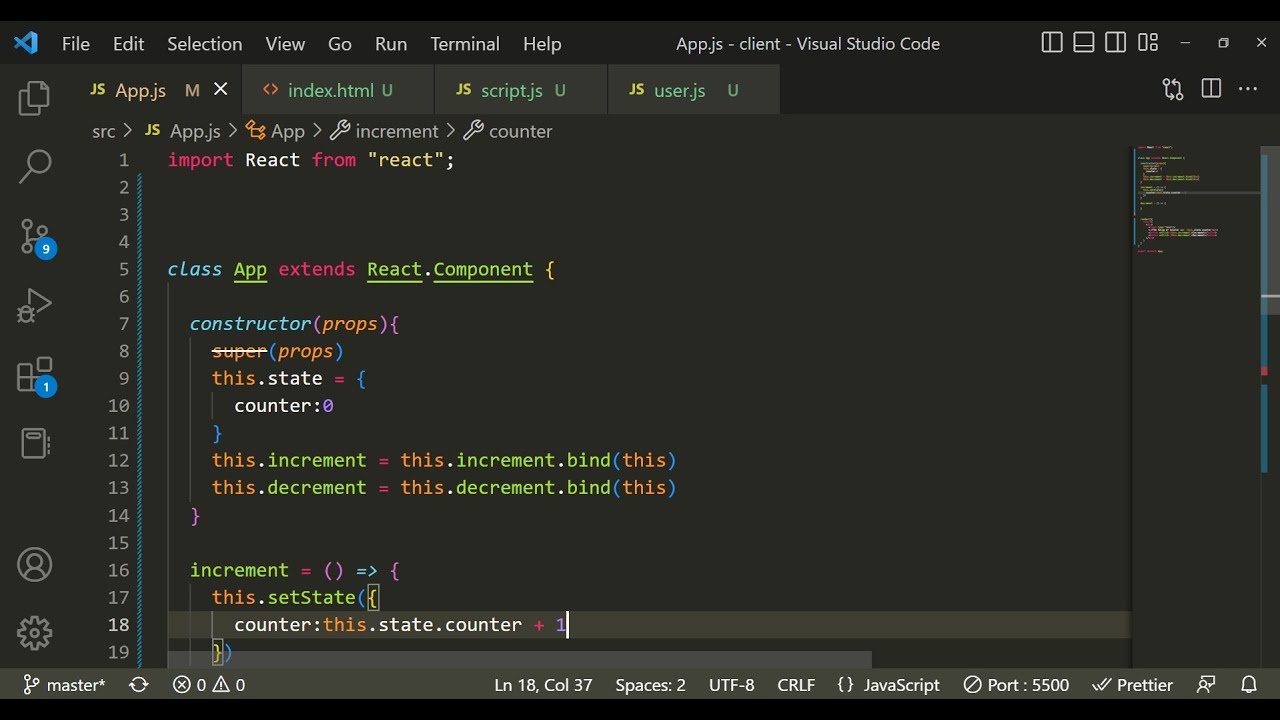1280x720 pixels.
Task: Open the Search view
Action: [x=34, y=166]
